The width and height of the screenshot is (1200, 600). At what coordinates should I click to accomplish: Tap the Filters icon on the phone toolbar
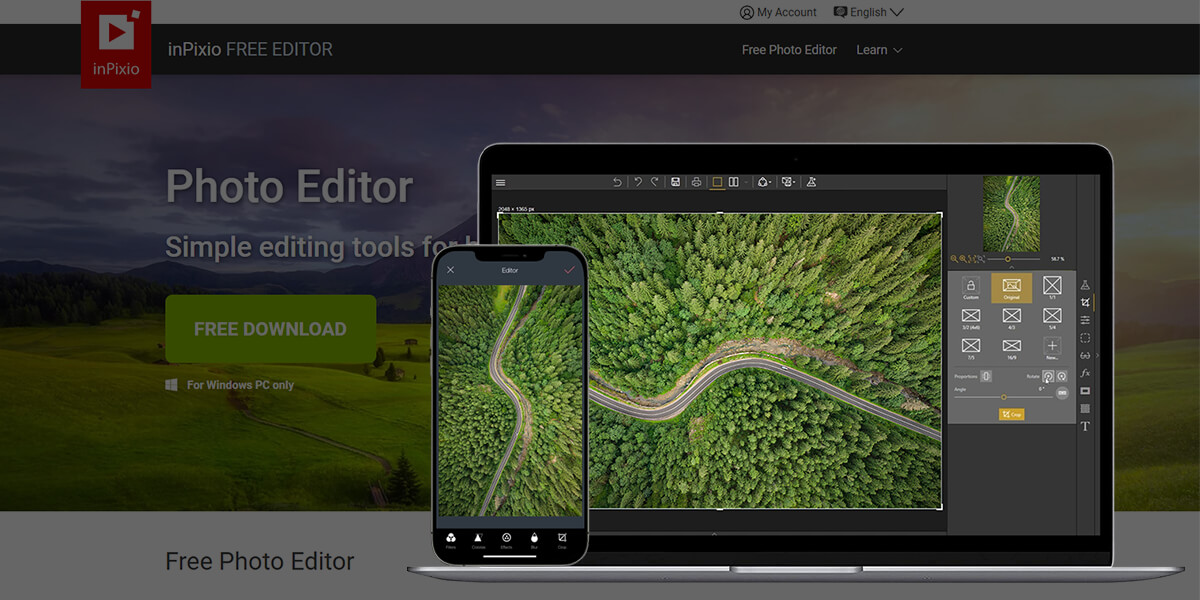click(451, 538)
